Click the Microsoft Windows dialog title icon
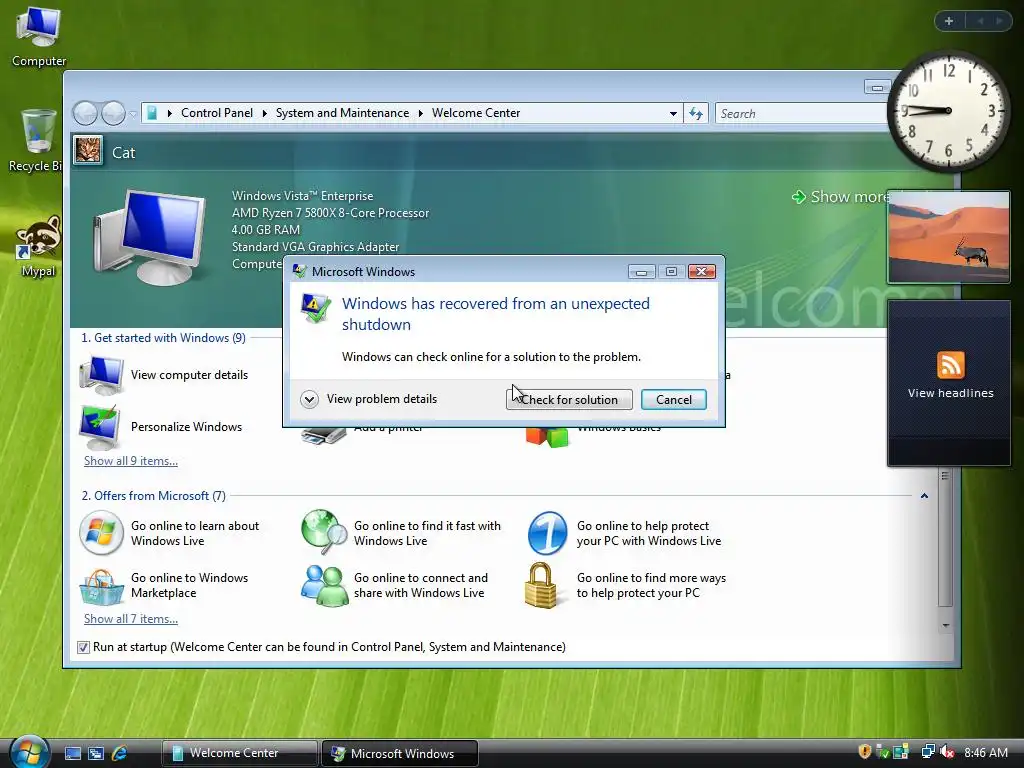The height and width of the screenshot is (768, 1024). (300, 271)
